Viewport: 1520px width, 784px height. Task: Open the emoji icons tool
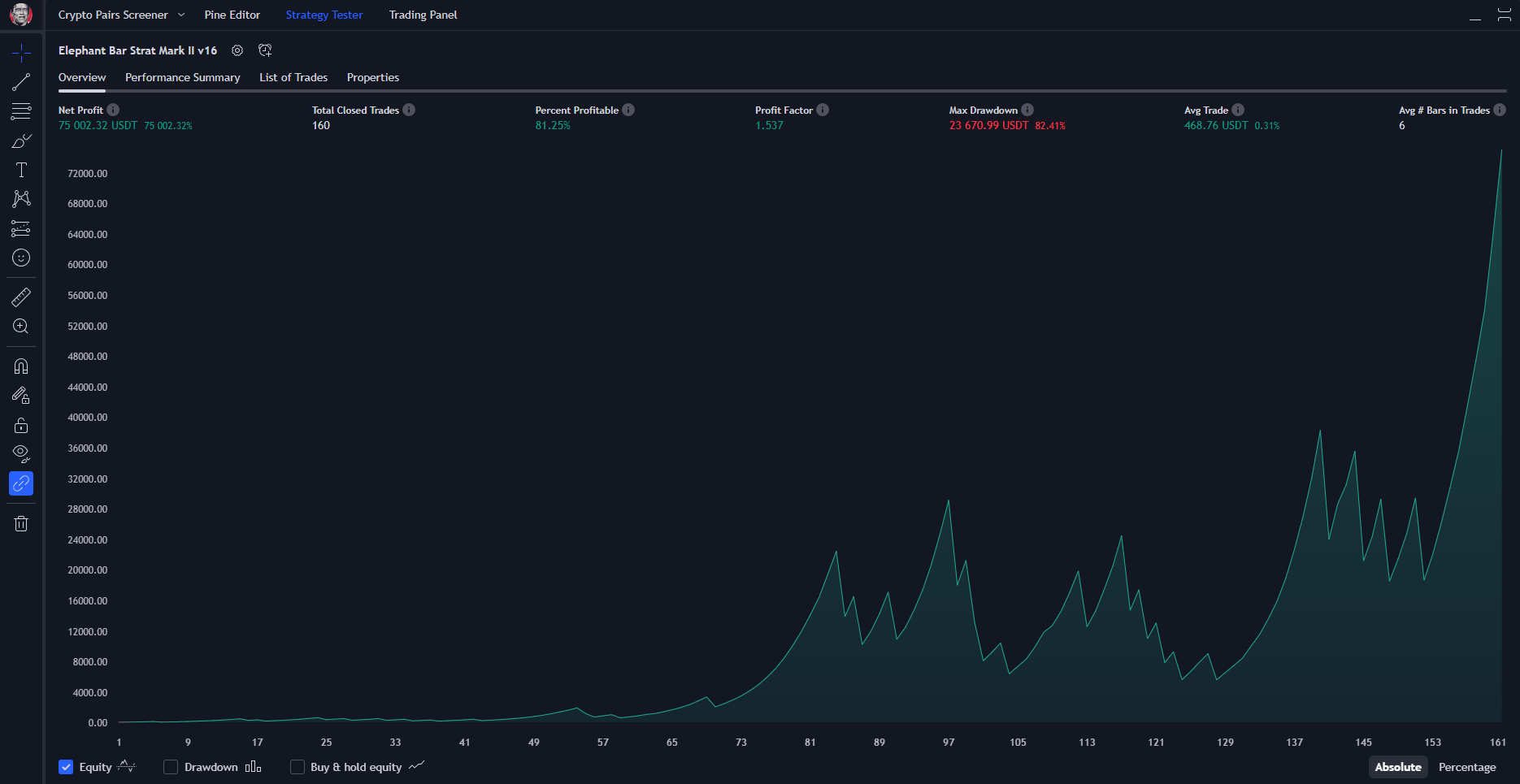click(x=21, y=258)
